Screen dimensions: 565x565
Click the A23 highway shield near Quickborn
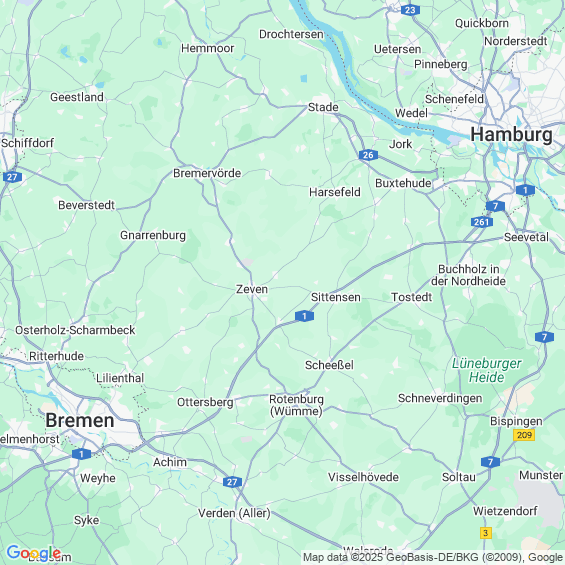point(410,10)
